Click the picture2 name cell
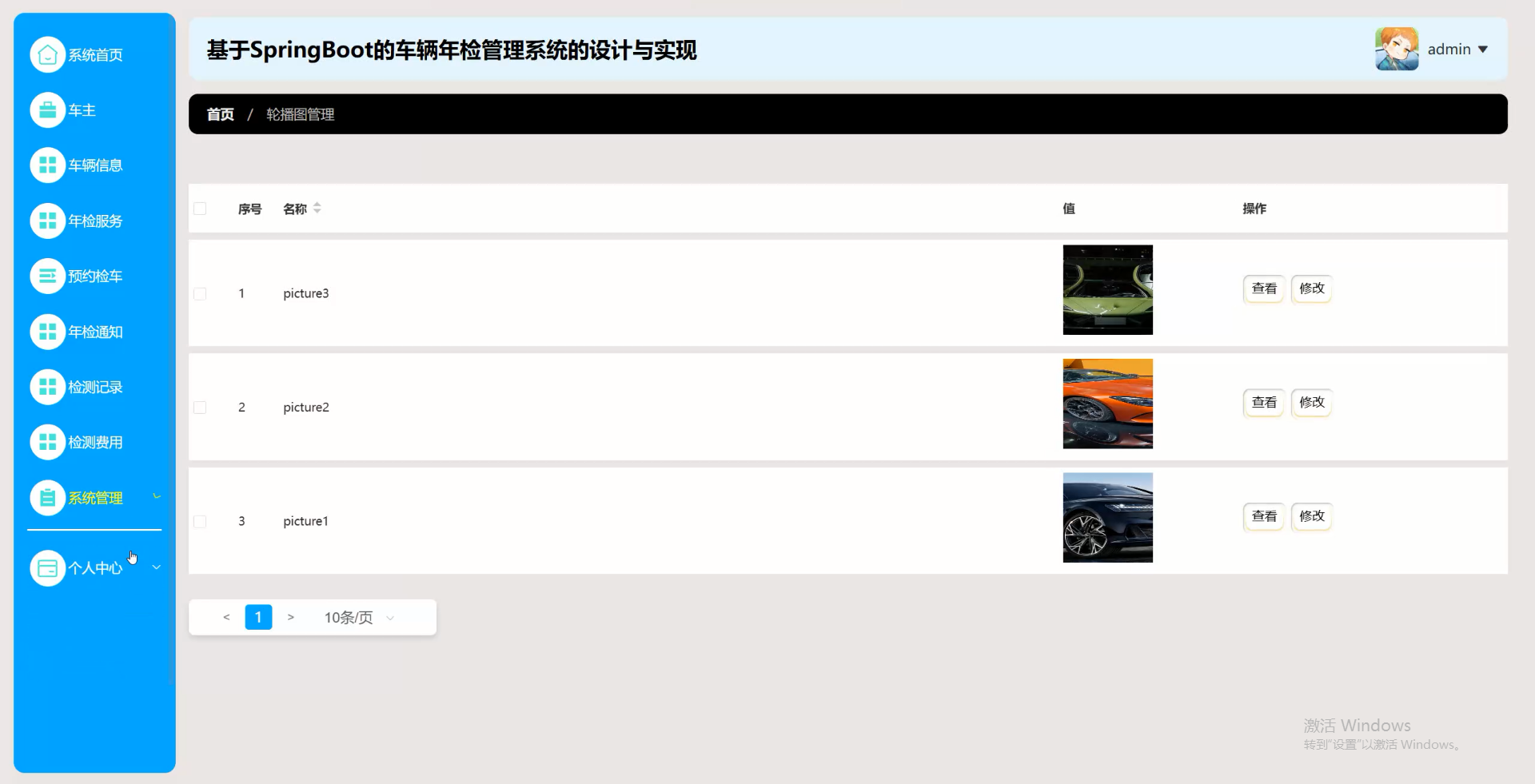 coord(306,408)
